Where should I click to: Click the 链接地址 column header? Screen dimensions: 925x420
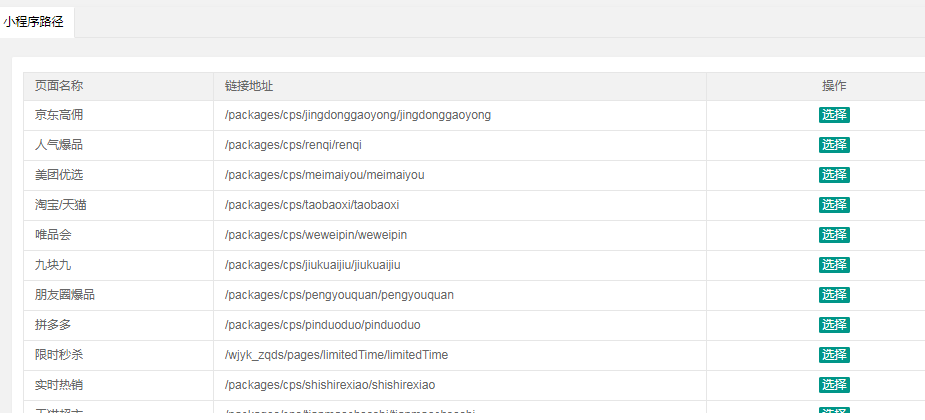[460, 86]
